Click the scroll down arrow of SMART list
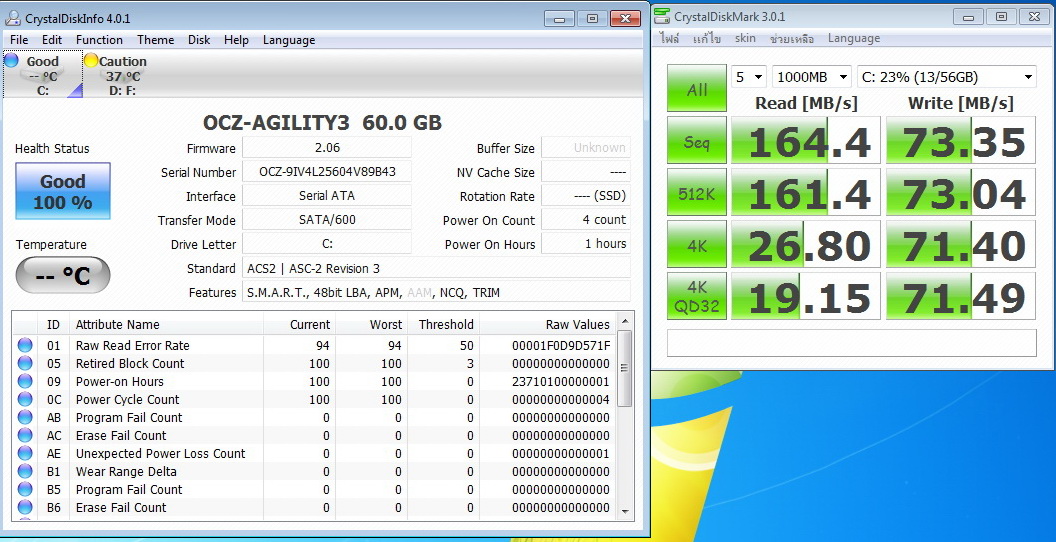Screen dimensions: 1056x542 [x=624, y=511]
